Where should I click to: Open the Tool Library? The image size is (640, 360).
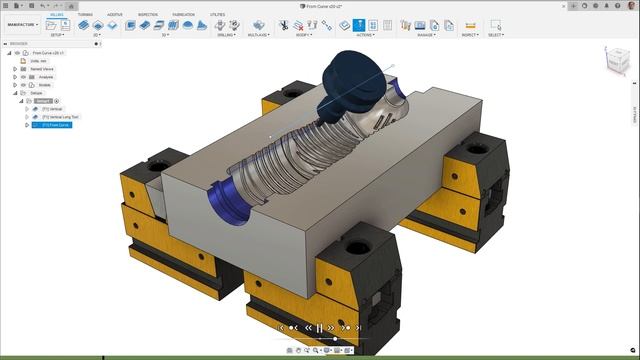tap(405, 25)
